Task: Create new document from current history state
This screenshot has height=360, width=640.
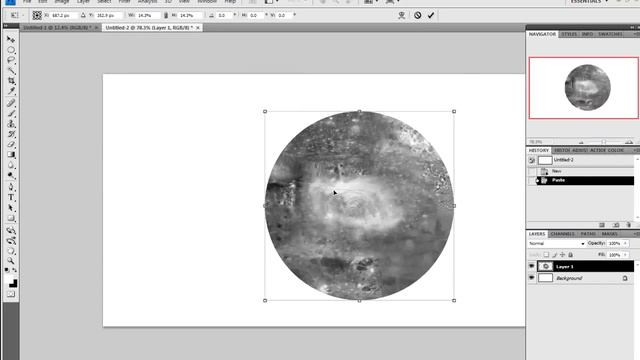Action: point(602,225)
